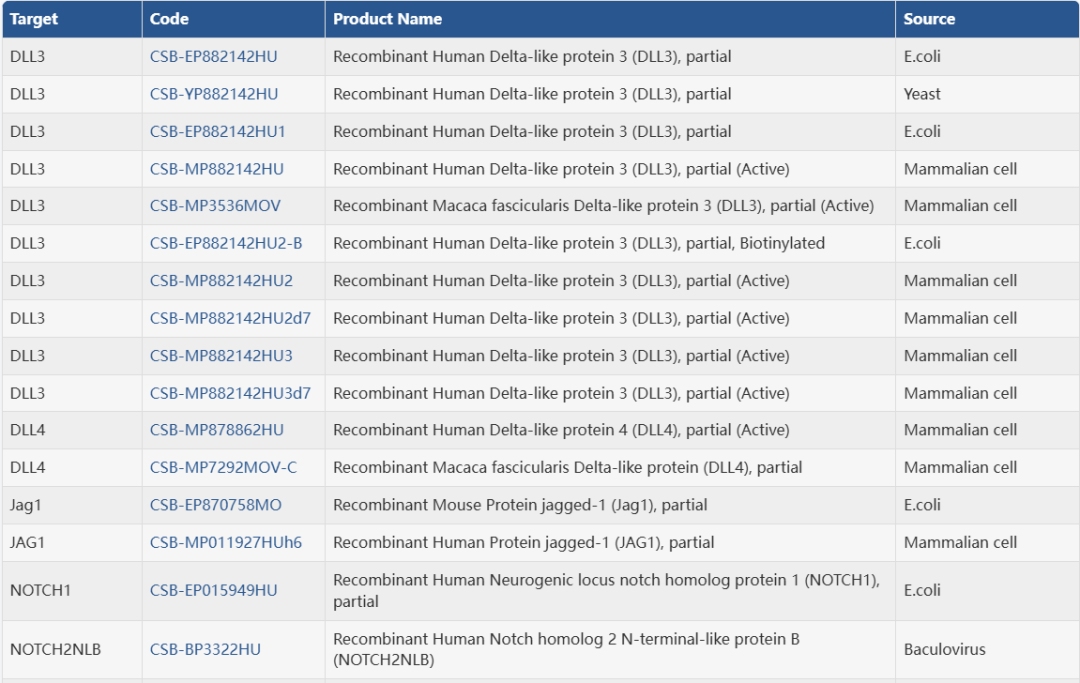
Task: Open product link CSB-EP882142HU
Action: [213, 57]
